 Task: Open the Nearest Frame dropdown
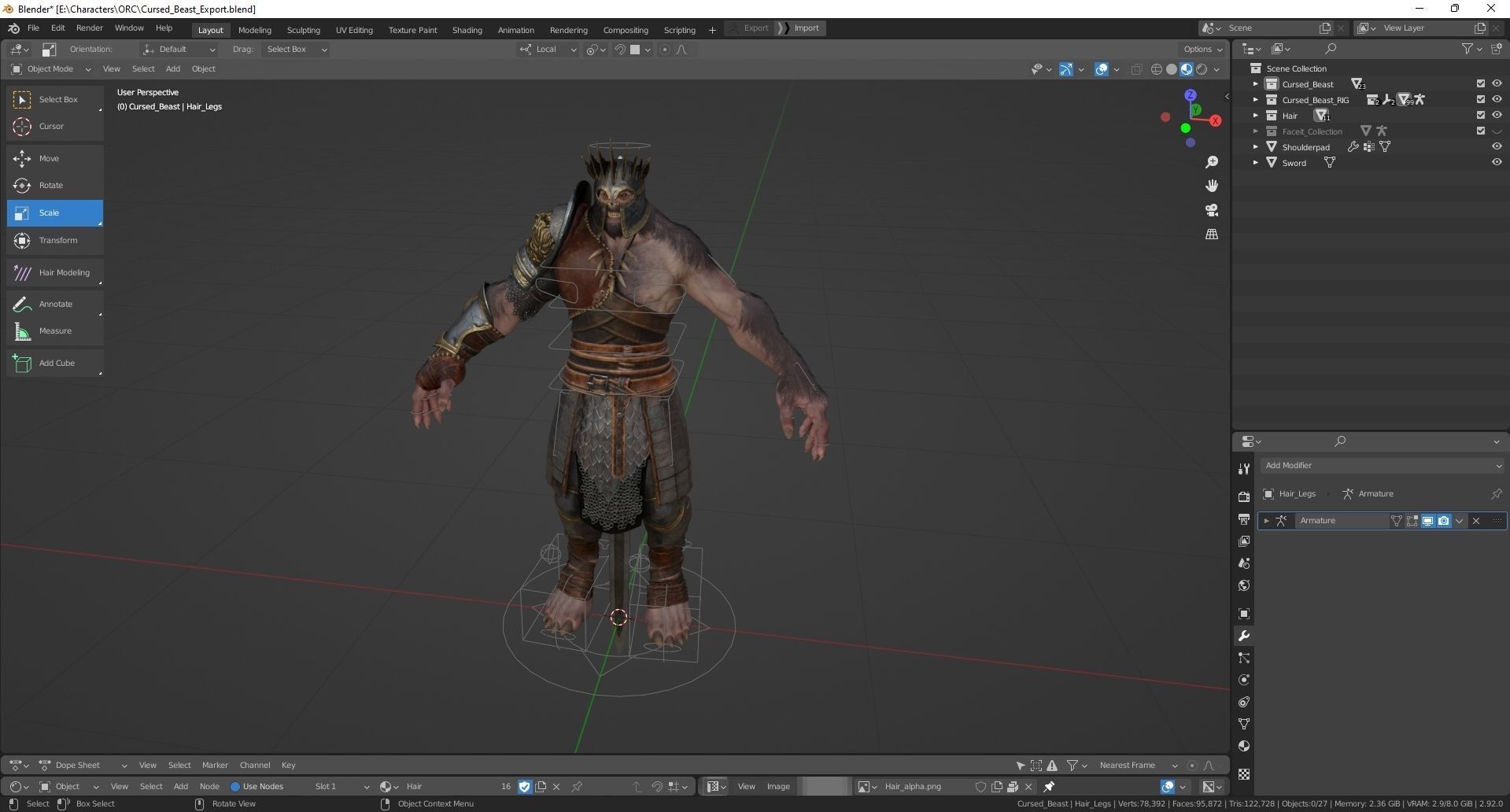pos(1136,766)
